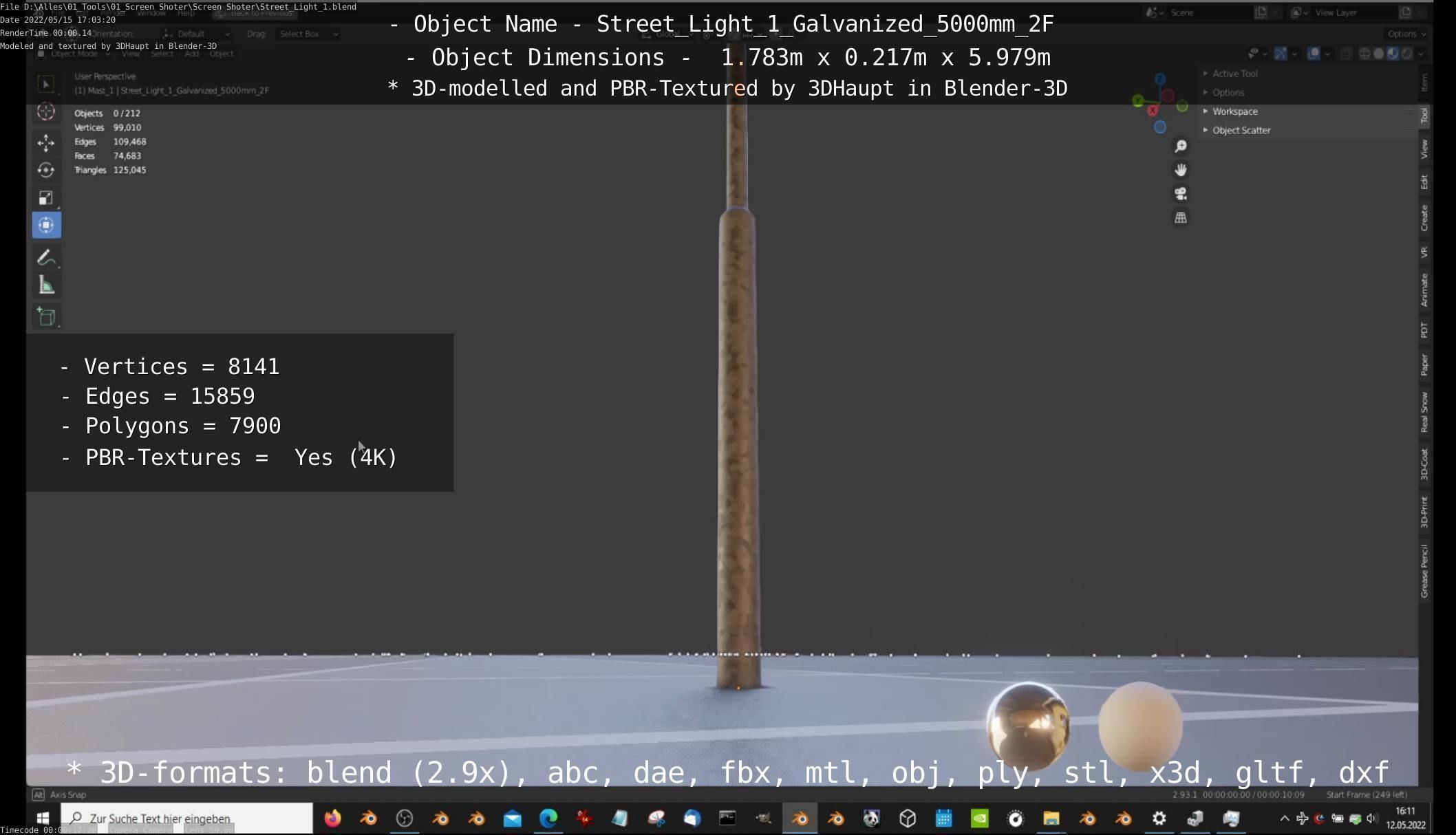Activate the Annotate pencil tool
Image resolution: width=1456 pixels, height=835 pixels.
(x=46, y=257)
